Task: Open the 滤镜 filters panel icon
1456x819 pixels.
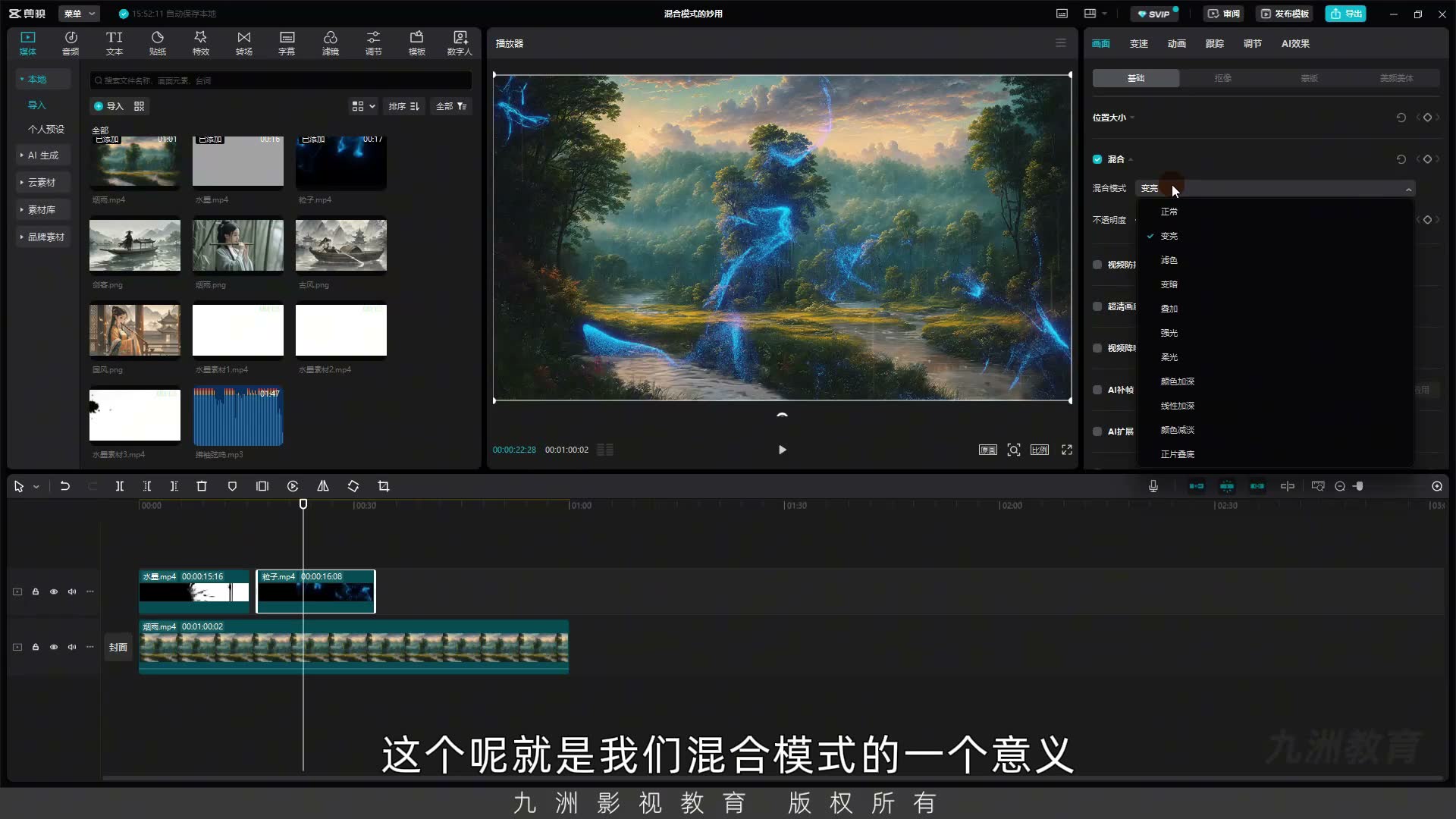Action: tap(330, 43)
